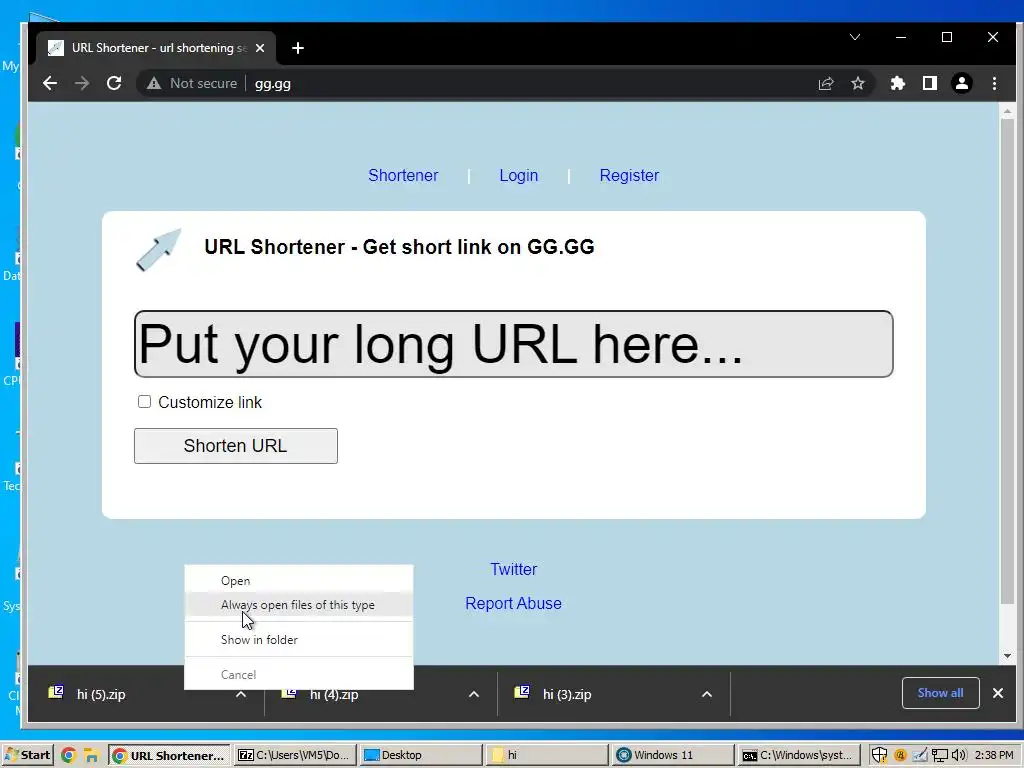This screenshot has height=768, width=1024.
Task: Enable the Customize link checkbox
Action: 144,402
